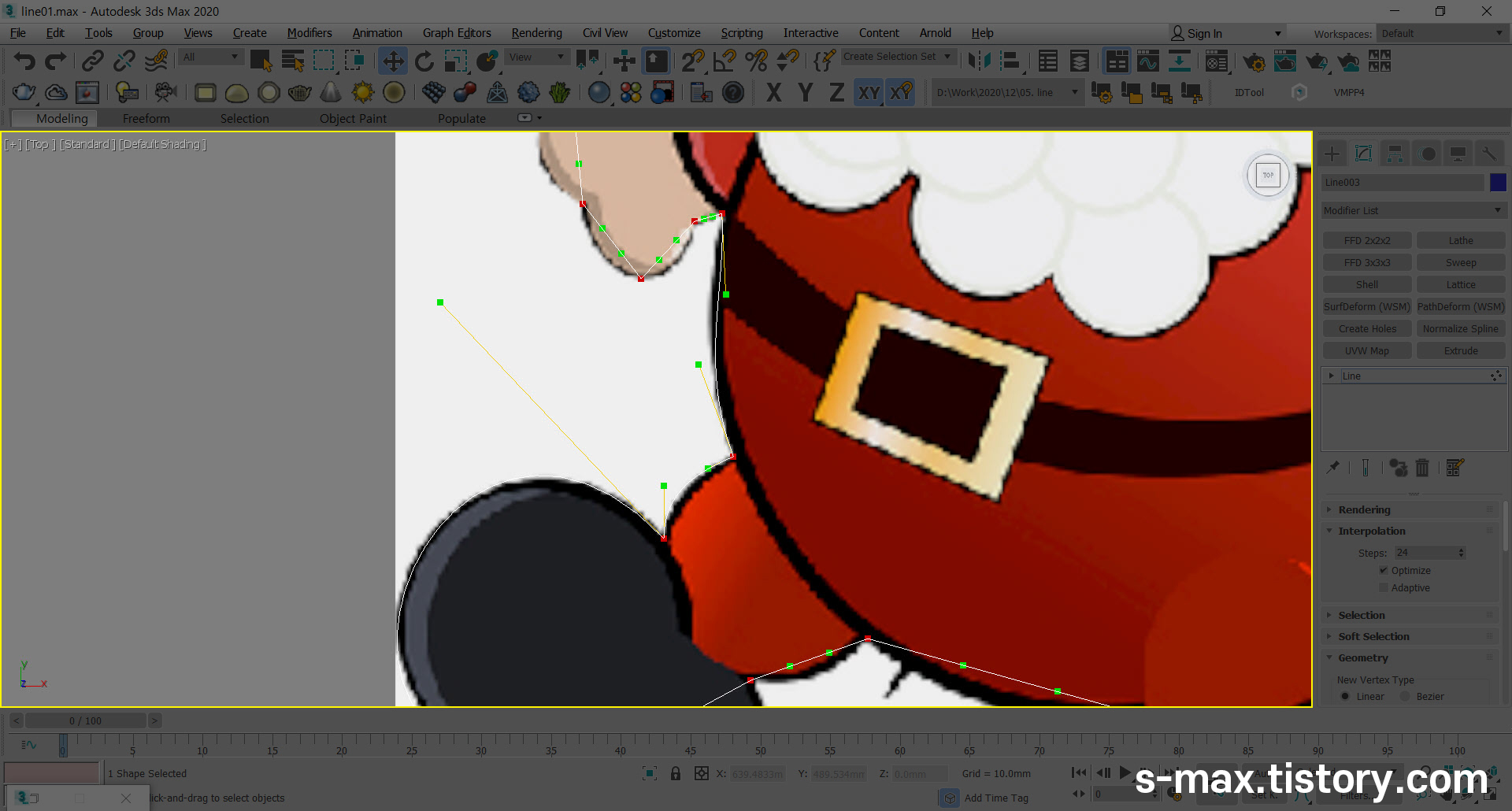Open Render Setup teapot icon
Viewport: 1512px width, 811px height.
[1254, 61]
